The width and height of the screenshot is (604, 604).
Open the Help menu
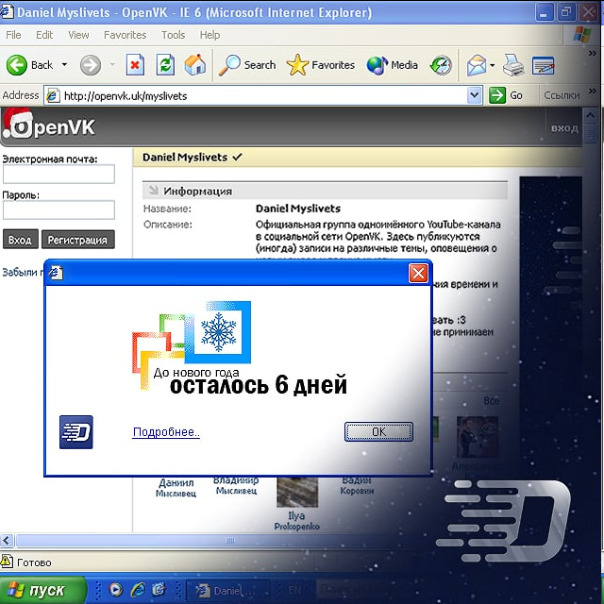[x=210, y=35]
